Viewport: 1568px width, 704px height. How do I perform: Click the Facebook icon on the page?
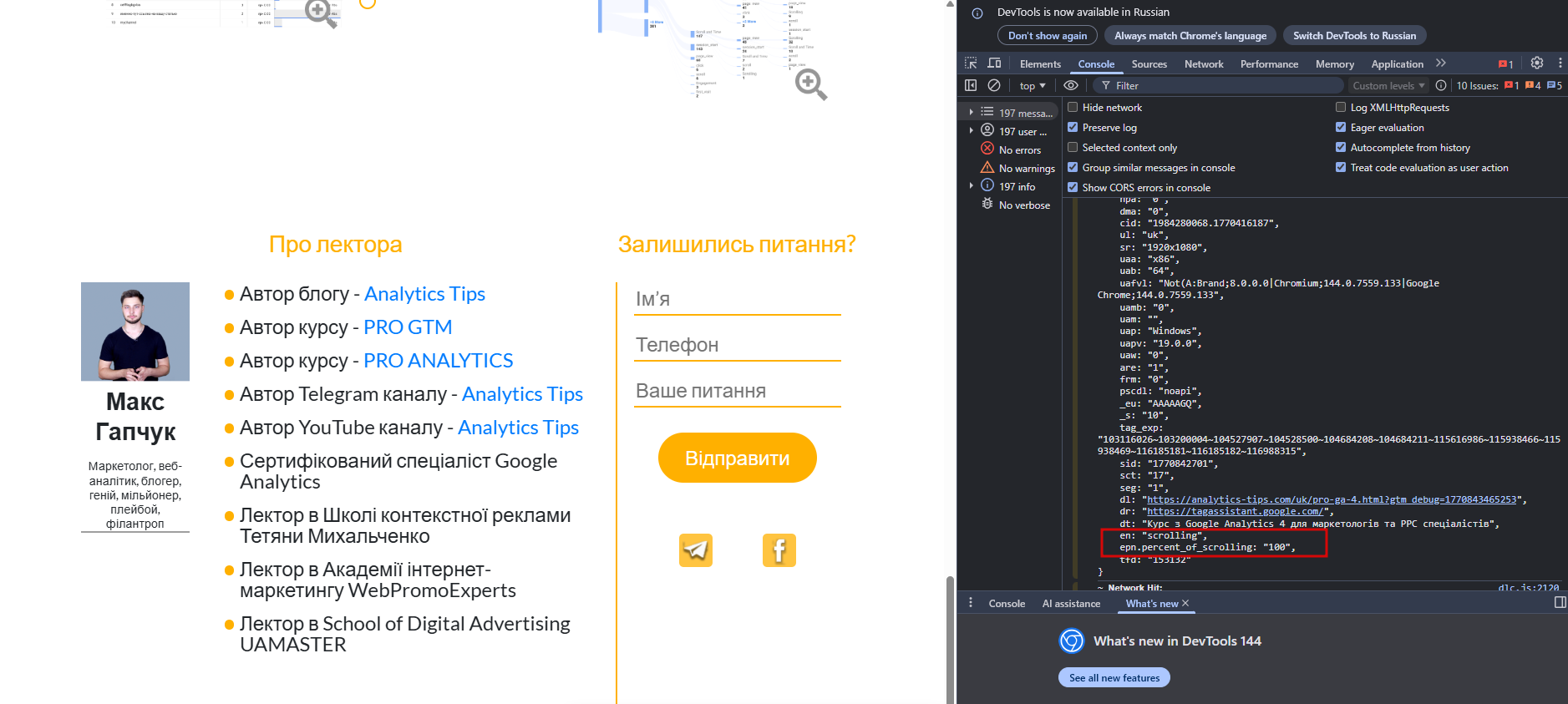pos(779,550)
